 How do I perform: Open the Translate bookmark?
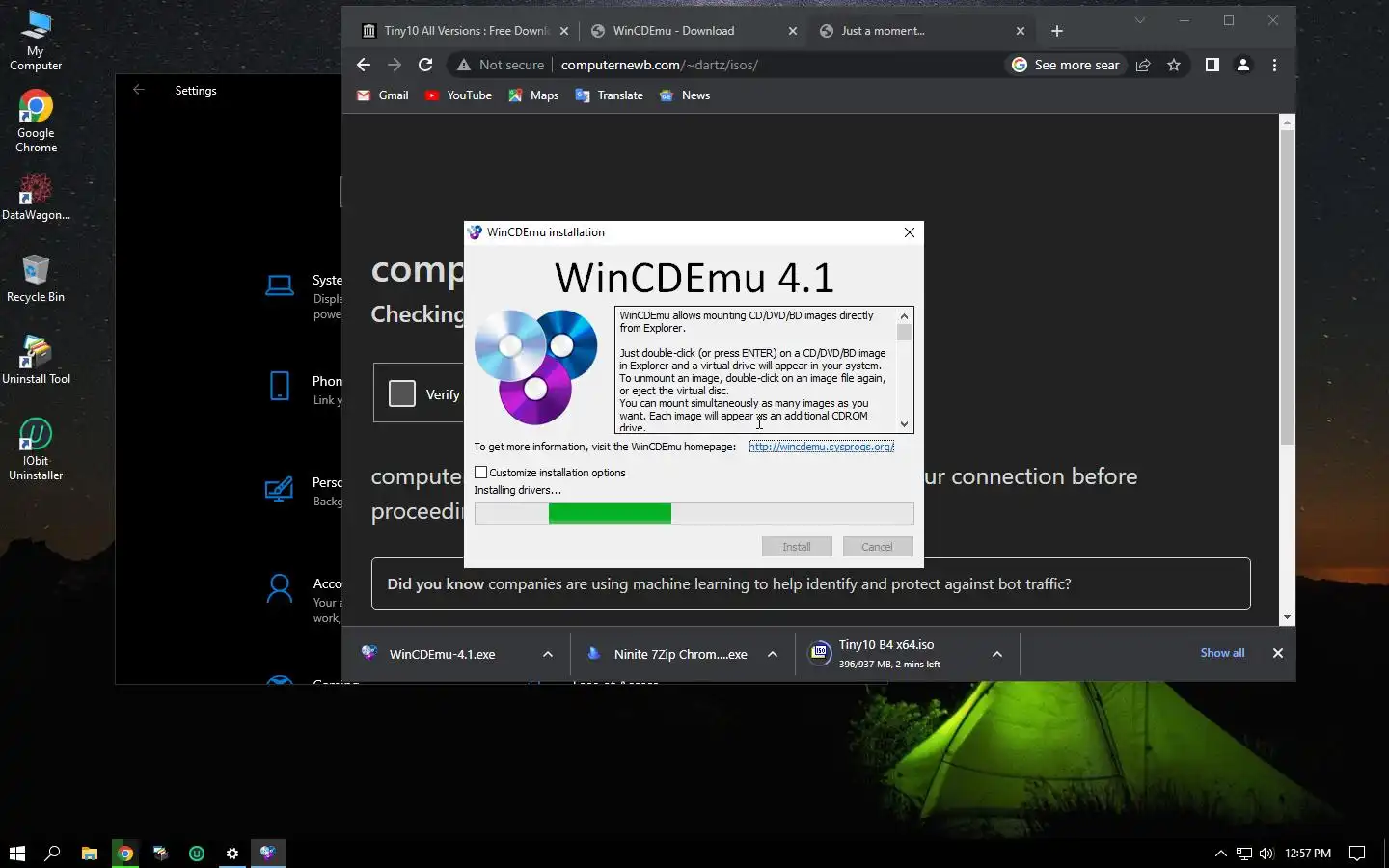click(x=609, y=95)
